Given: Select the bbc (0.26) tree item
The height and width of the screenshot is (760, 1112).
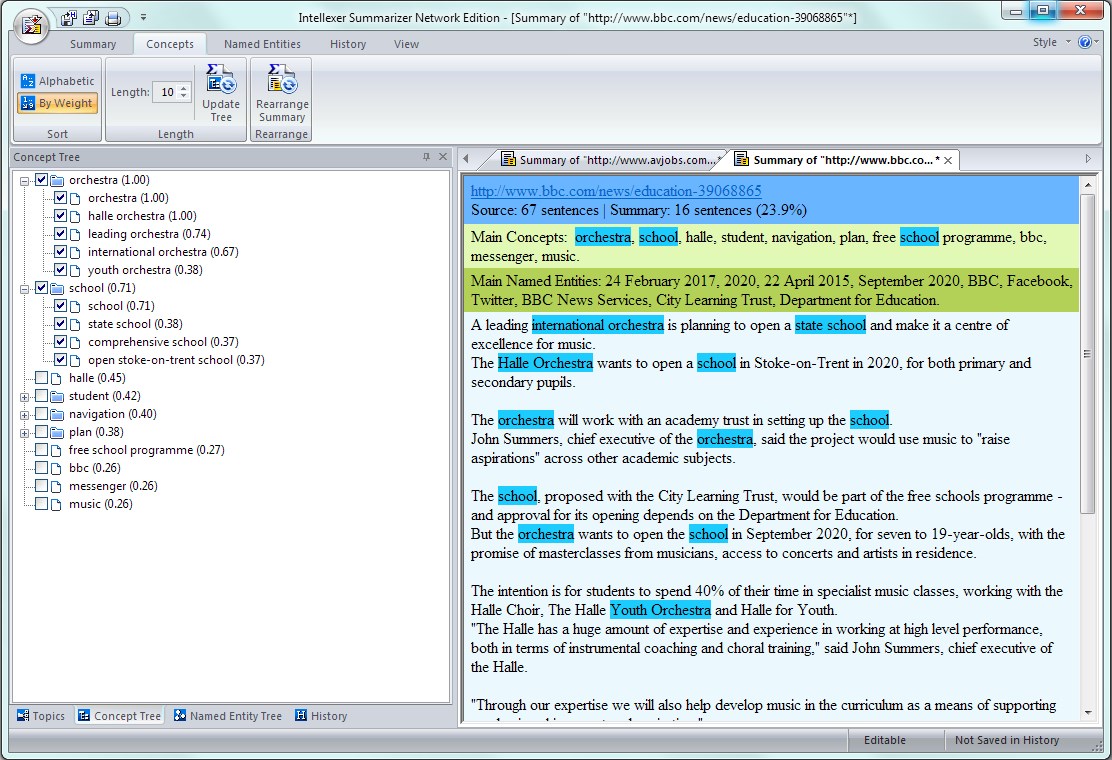Looking at the screenshot, I should pyautogui.click(x=94, y=468).
